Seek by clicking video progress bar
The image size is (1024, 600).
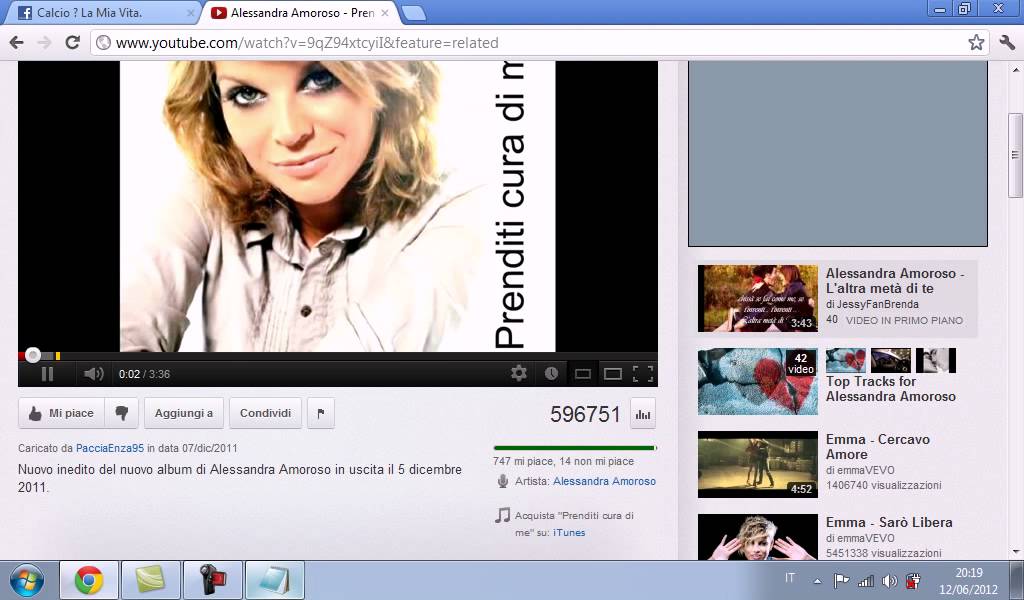pyautogui.click(x=338, y=356)
